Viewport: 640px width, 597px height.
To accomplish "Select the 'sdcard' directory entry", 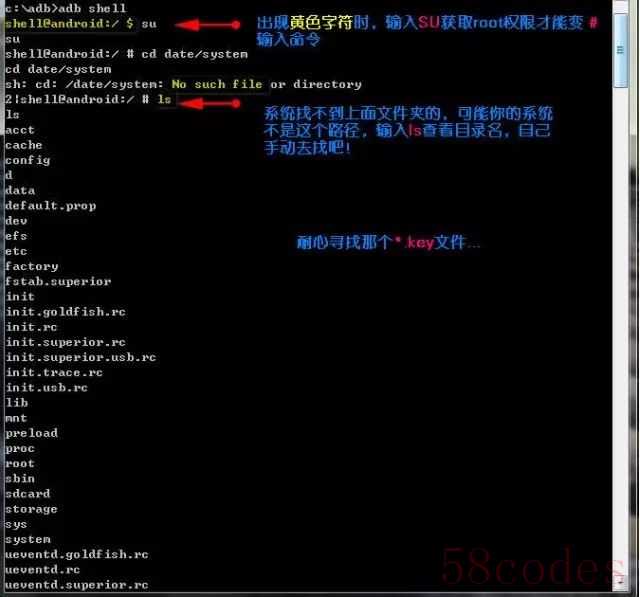I will click(27, 494).
